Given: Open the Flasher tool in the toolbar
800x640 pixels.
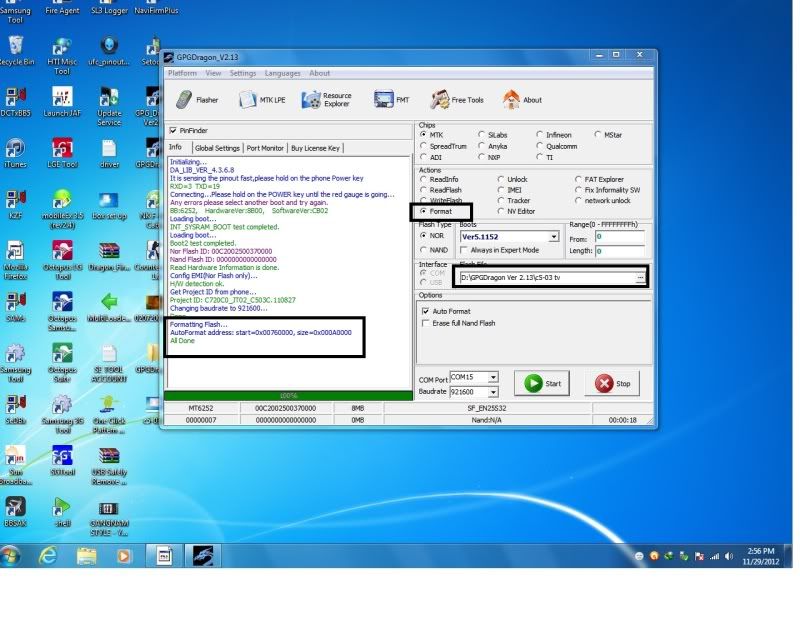Looking at the screenshot, I should click(x=197, y=100).
